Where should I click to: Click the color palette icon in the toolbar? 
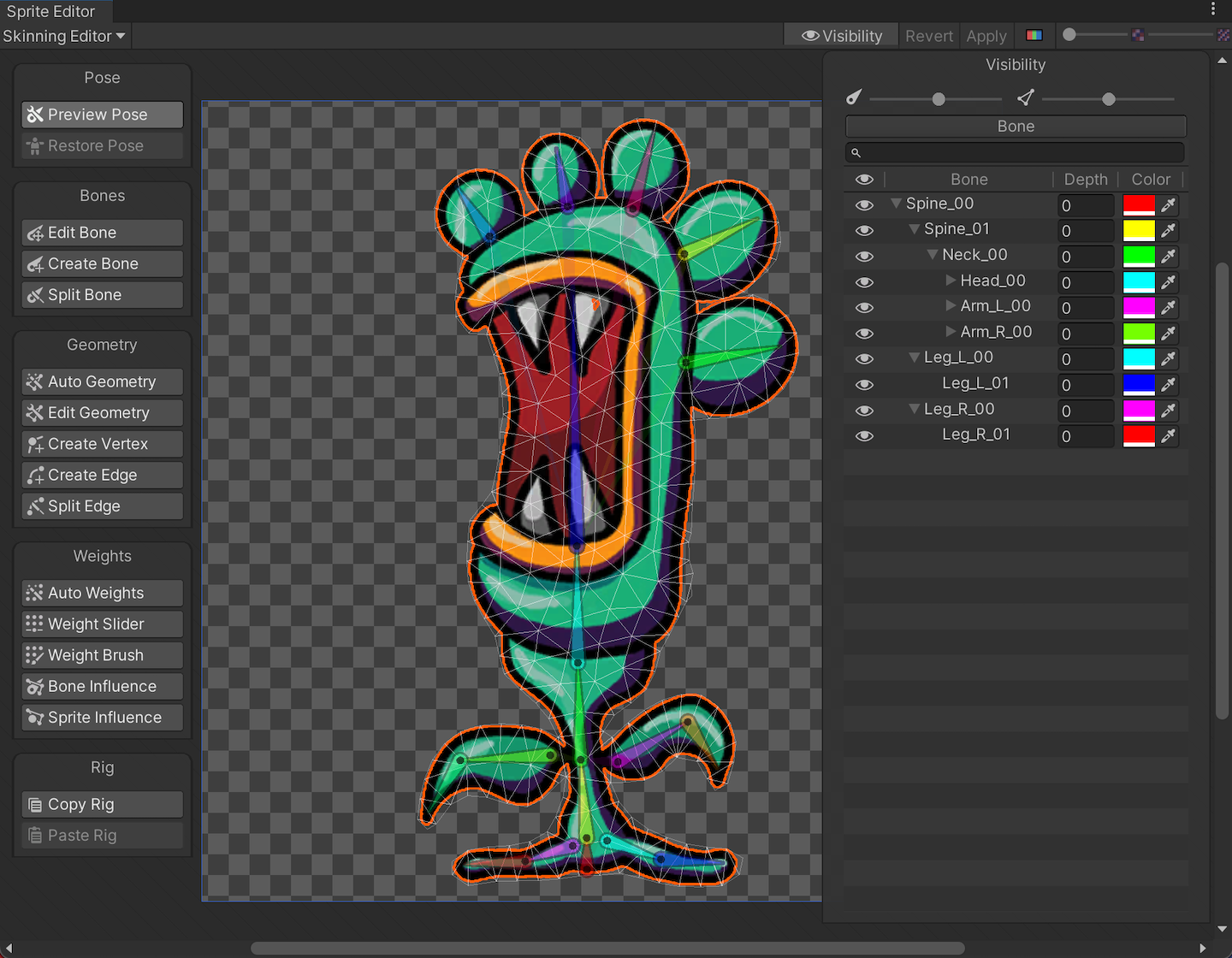(x=1034, y=36)
